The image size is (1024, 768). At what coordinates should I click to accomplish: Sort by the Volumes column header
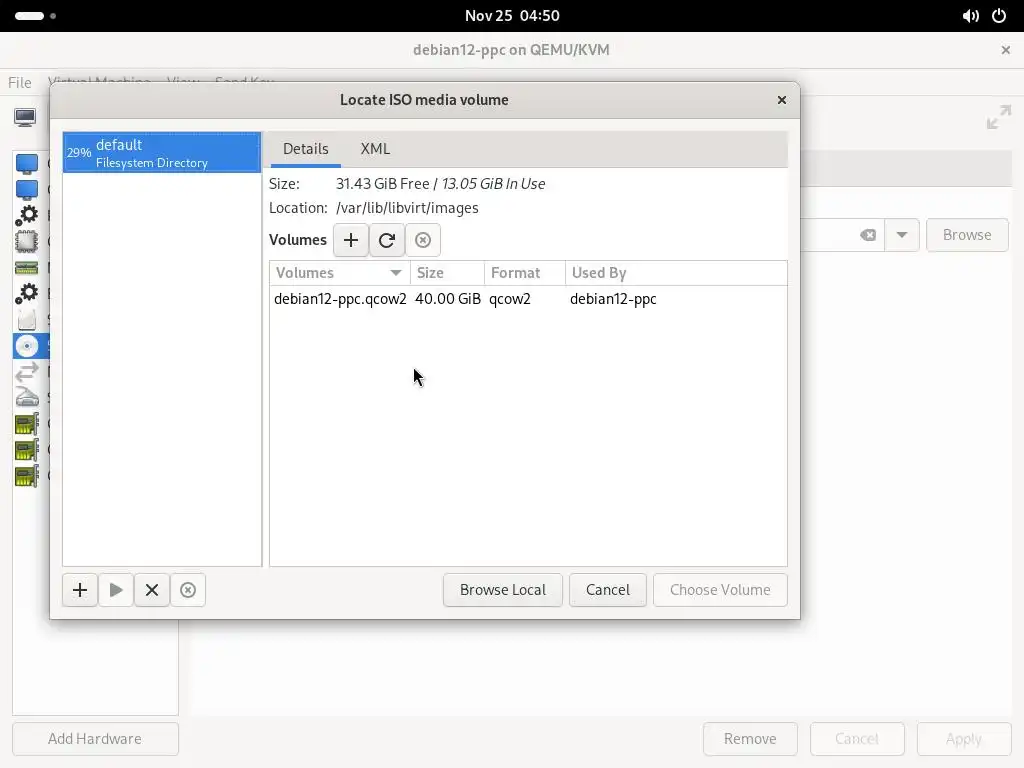pos(340,273)
